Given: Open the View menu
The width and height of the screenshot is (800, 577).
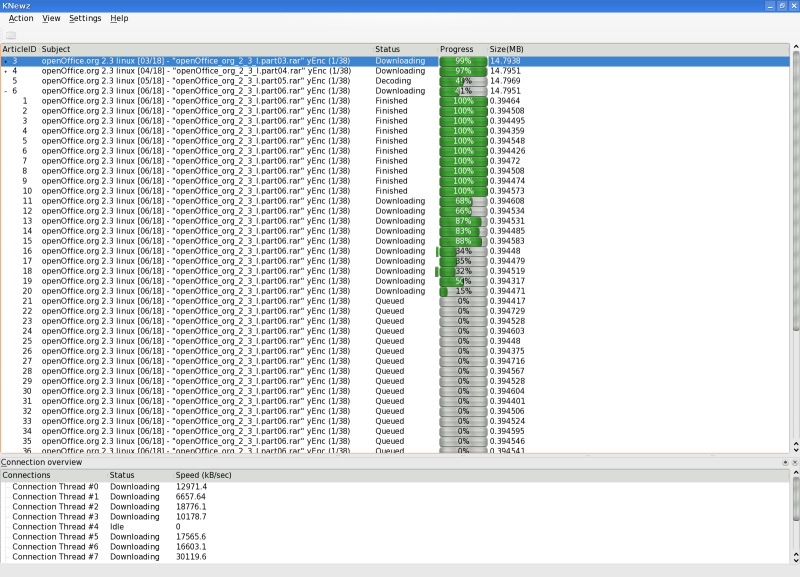Looking at the screenshot, I should [51, 18].
